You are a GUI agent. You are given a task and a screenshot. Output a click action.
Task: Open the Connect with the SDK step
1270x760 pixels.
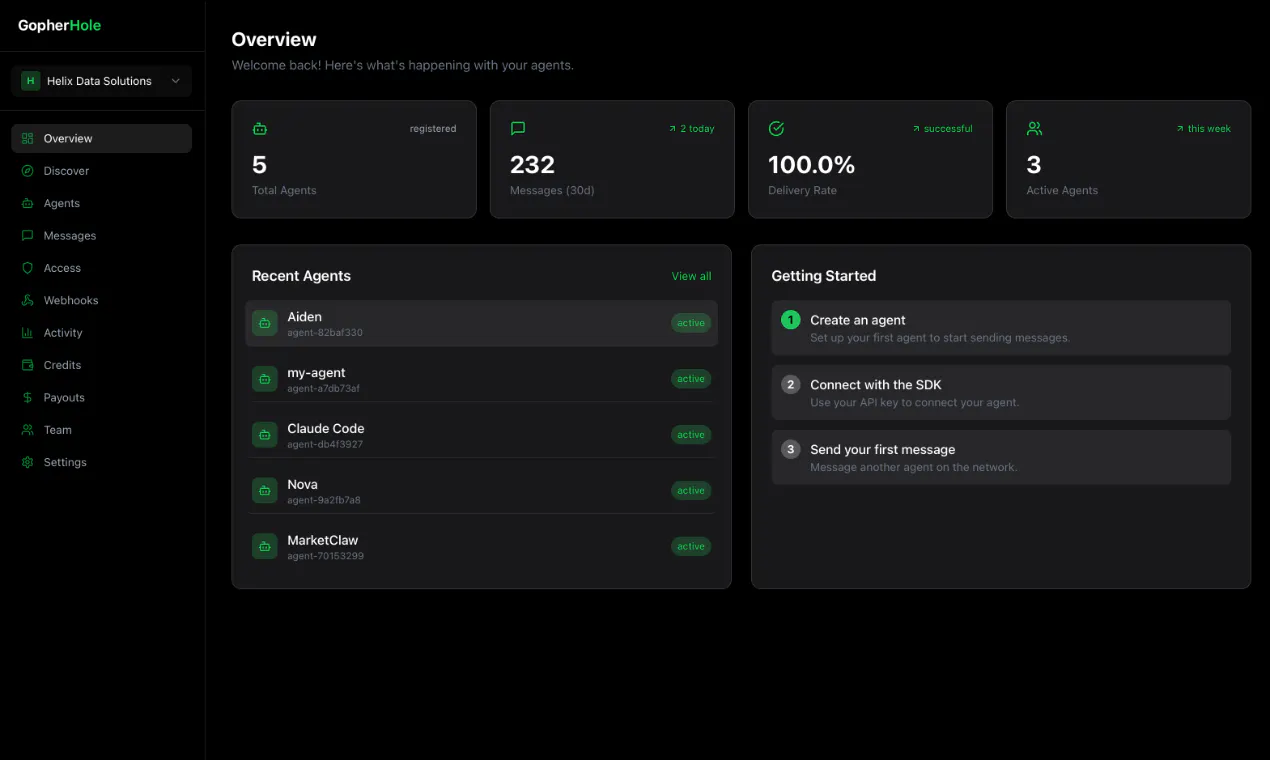click(x=1001, y=392)
